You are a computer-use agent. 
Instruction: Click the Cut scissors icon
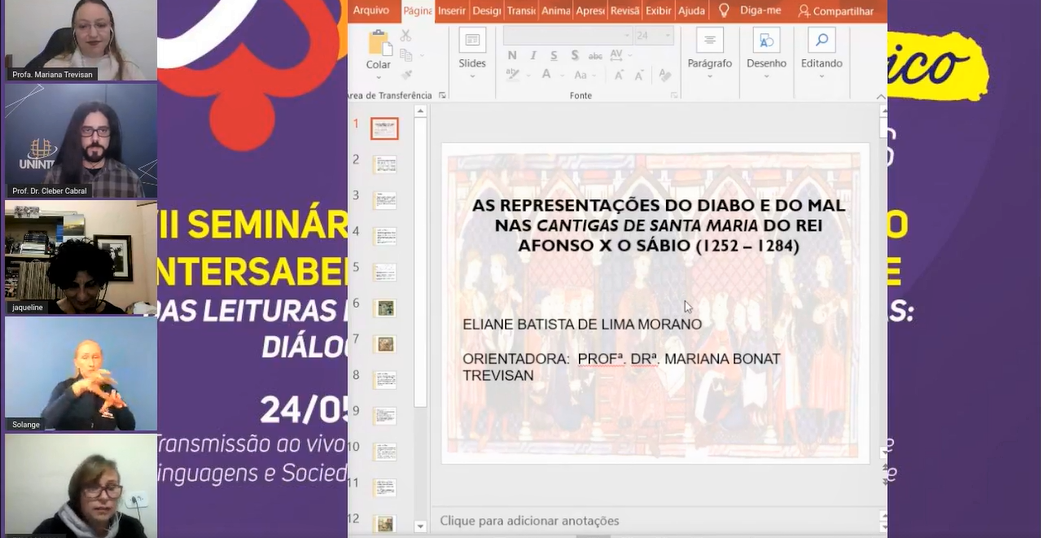405,36
